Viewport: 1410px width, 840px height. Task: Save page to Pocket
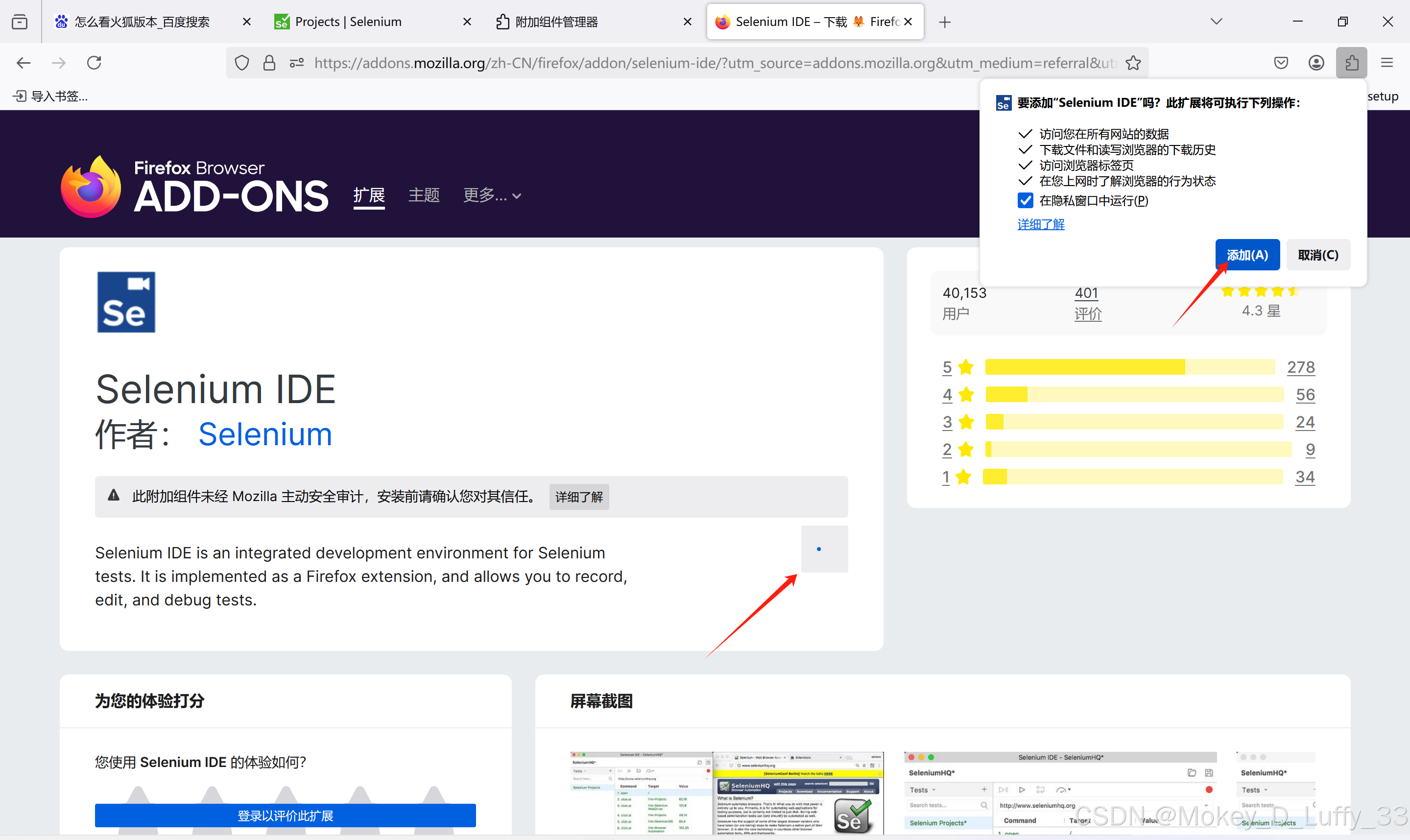(1281, 62)
